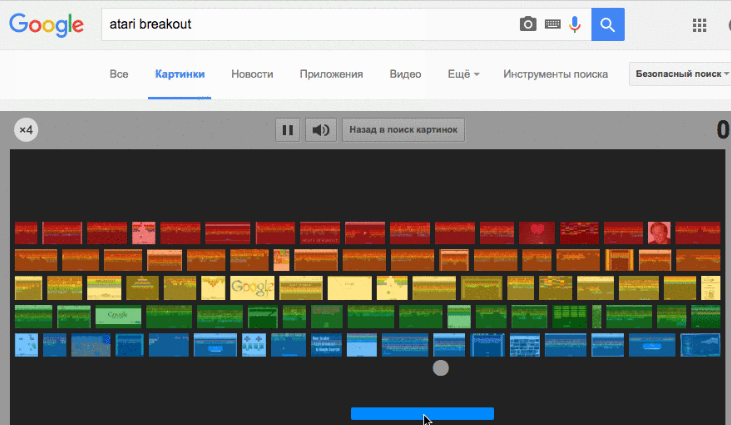Expand 'Безопасный поиск' dropdown

click(681, 74)
